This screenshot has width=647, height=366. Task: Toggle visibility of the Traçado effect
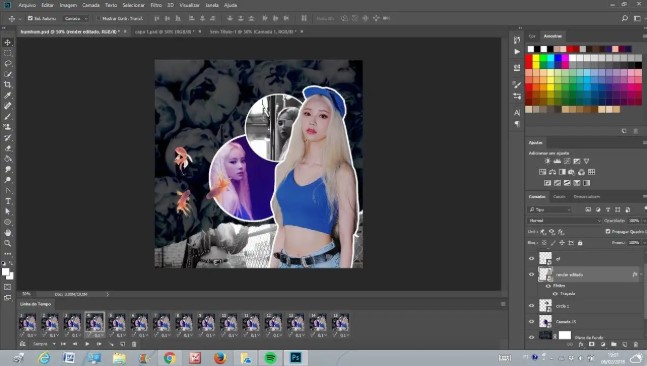pyautogui.click(x=555, y=294)
